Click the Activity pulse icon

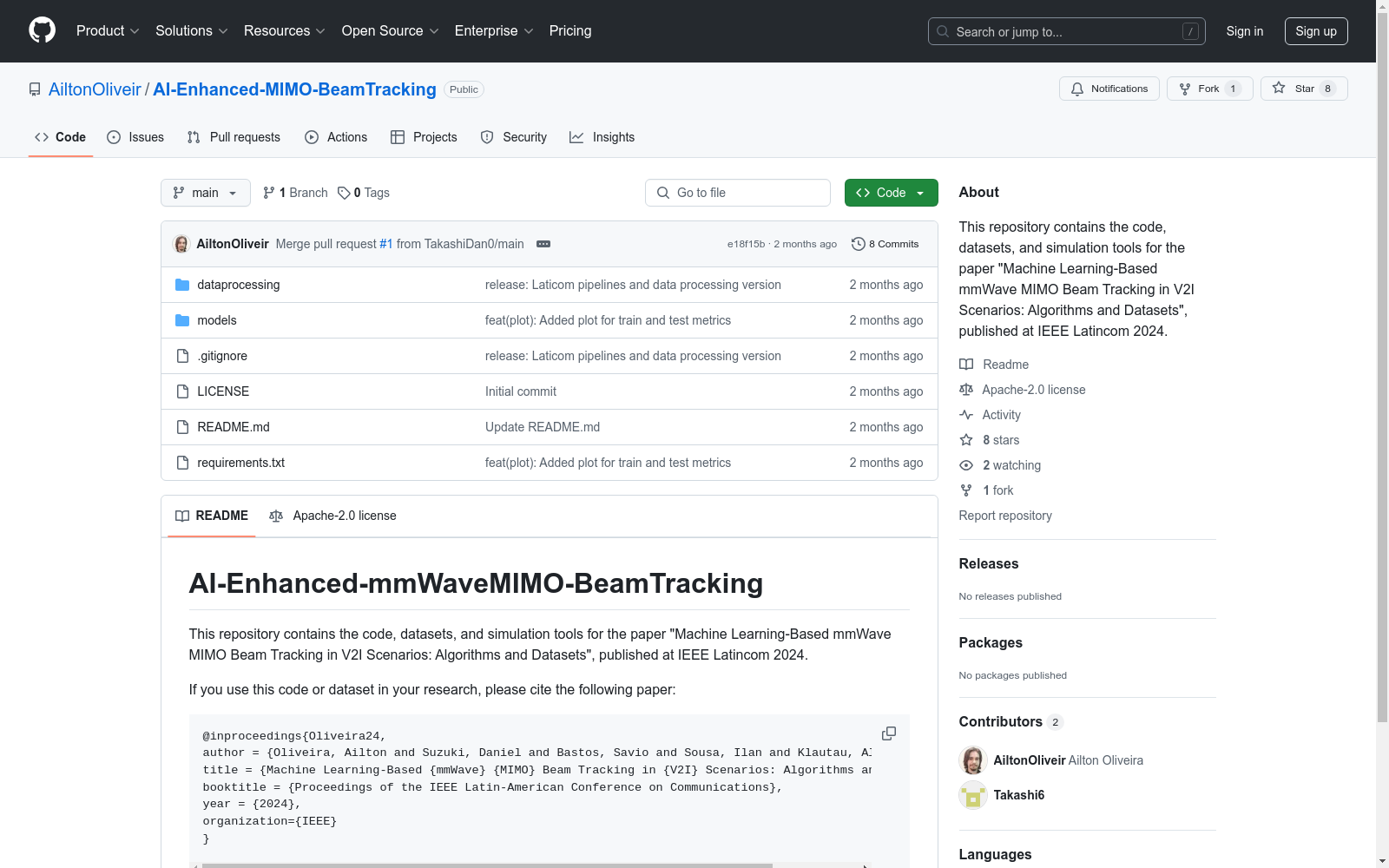966,415
